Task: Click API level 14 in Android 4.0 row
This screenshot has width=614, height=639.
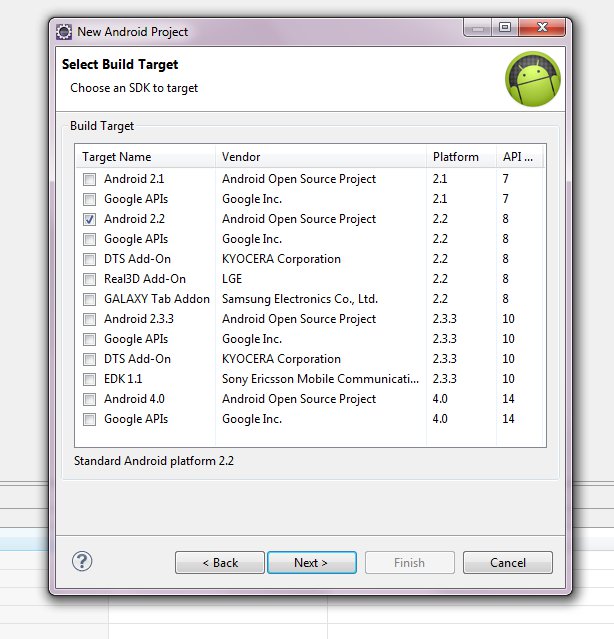Action: click(x=508, y=399)
